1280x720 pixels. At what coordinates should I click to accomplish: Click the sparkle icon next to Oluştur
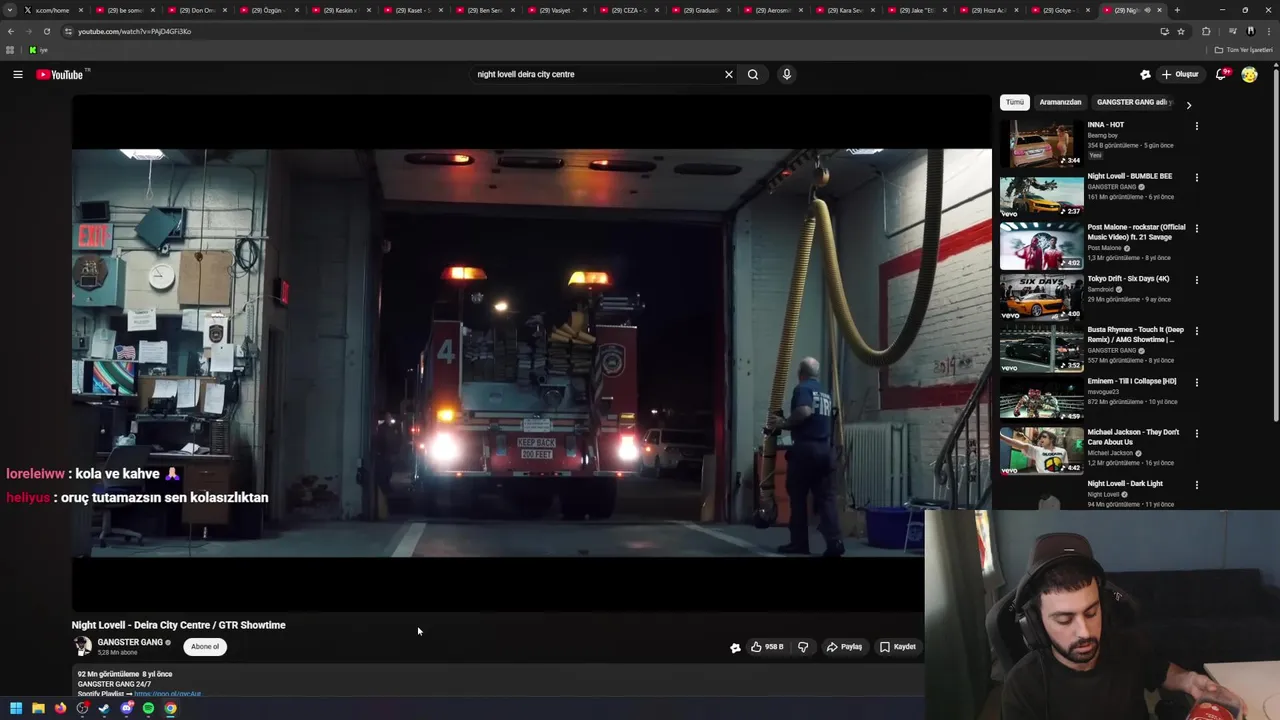pos(1145,74)
